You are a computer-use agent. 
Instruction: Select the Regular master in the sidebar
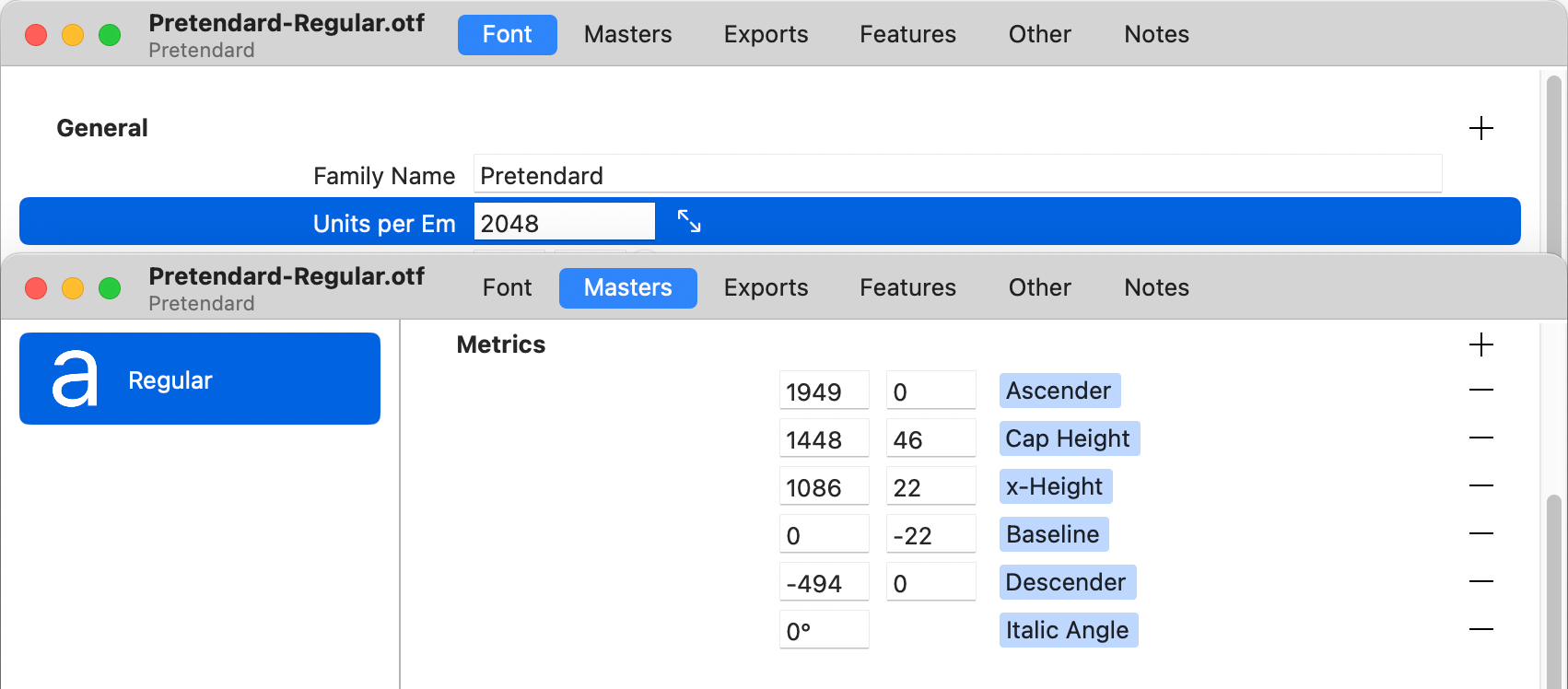click(200, 379)
